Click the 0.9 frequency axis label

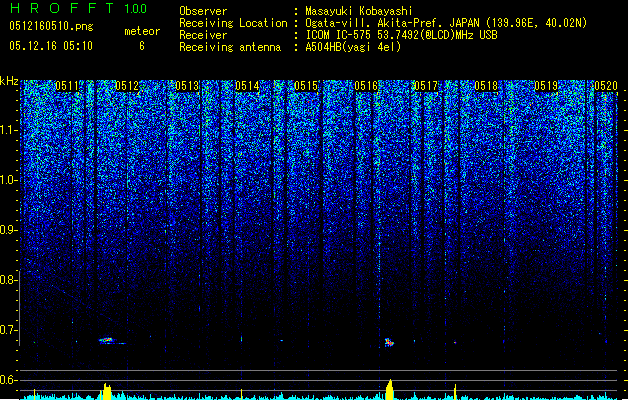pos(8,230)
